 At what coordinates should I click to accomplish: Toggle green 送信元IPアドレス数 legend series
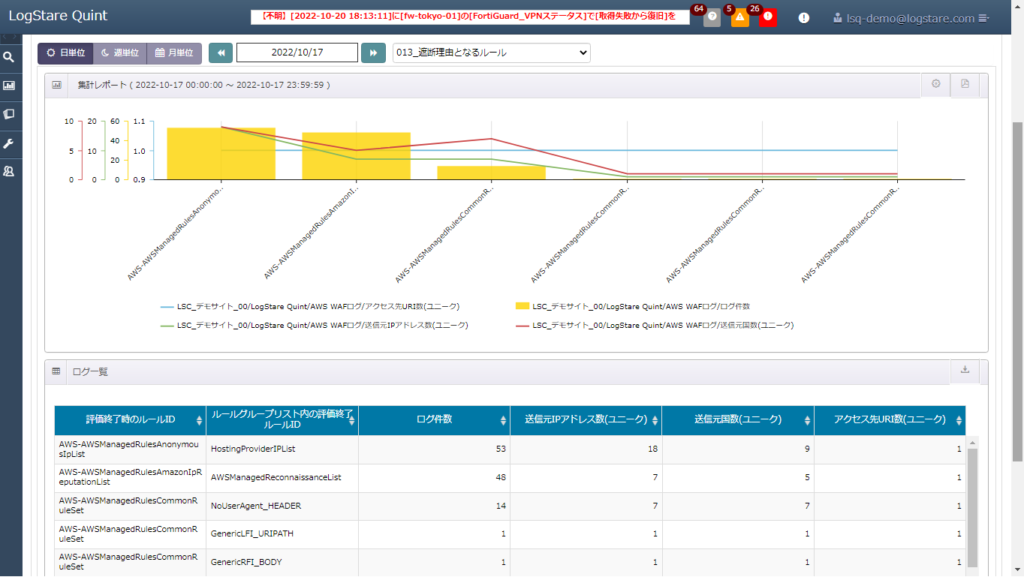[314, 325]
